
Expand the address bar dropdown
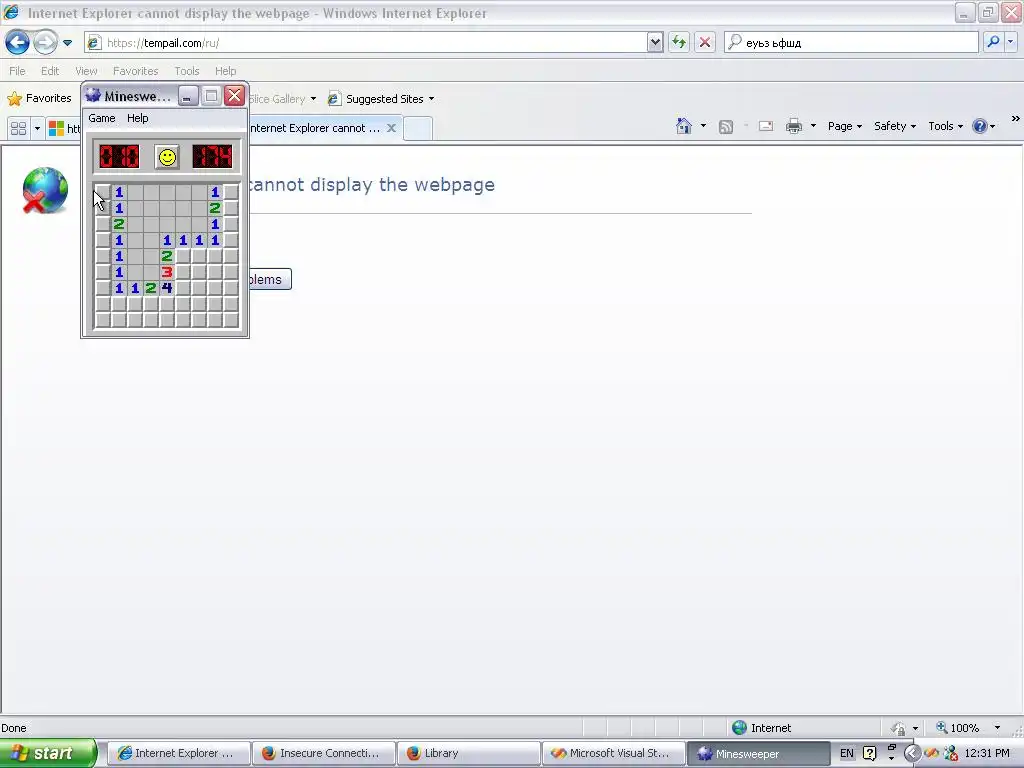655,43
